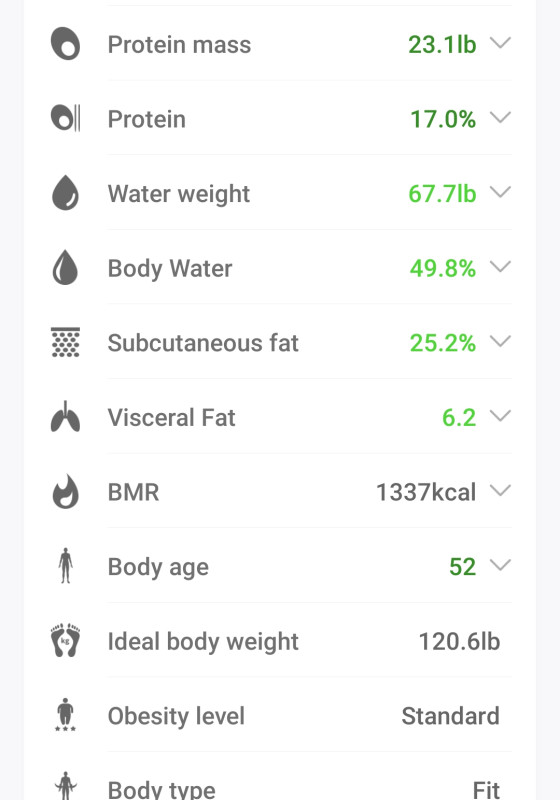
Task: Tap the Protein percentage icon
Action: tap(65, 118)
